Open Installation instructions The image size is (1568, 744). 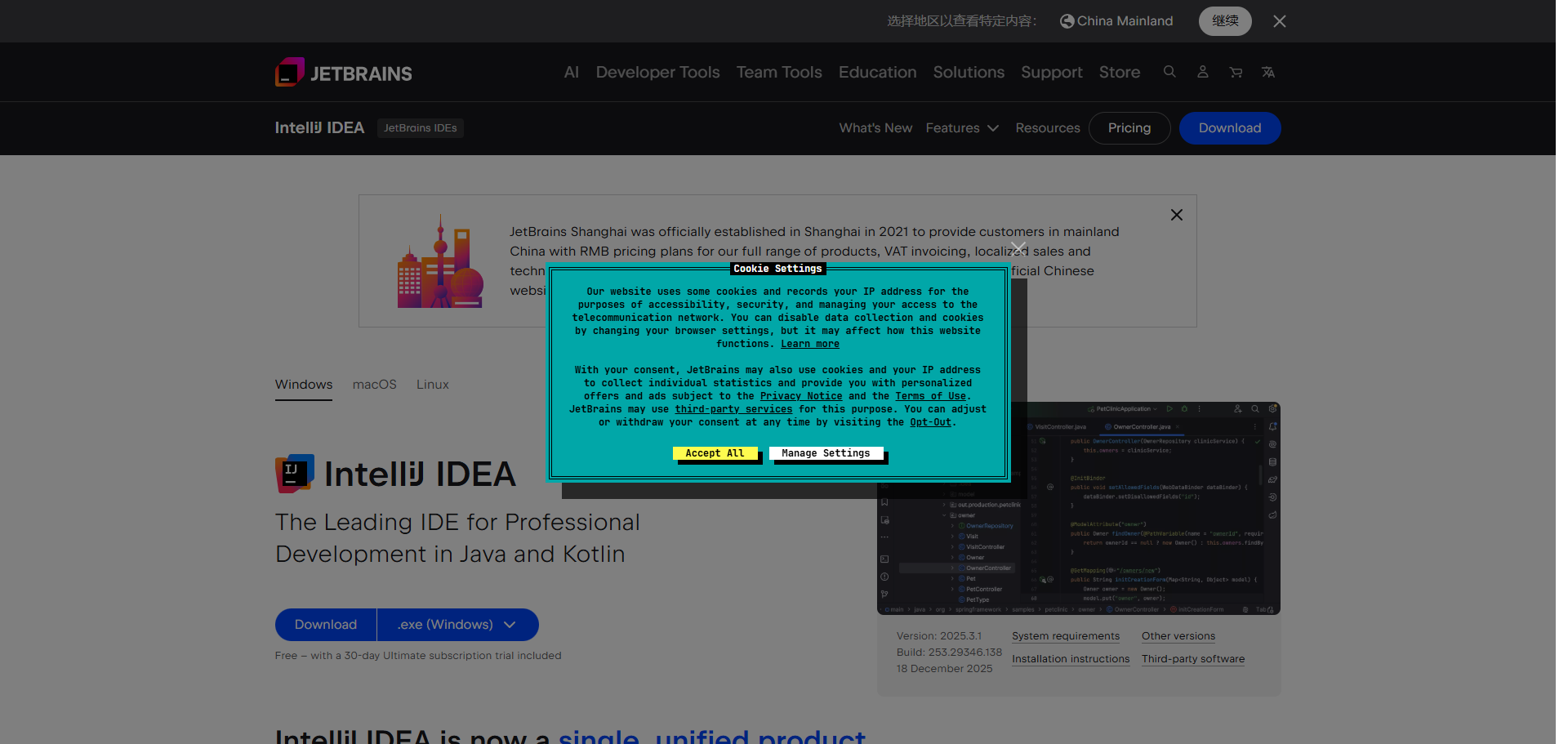tap(1071, 659)
